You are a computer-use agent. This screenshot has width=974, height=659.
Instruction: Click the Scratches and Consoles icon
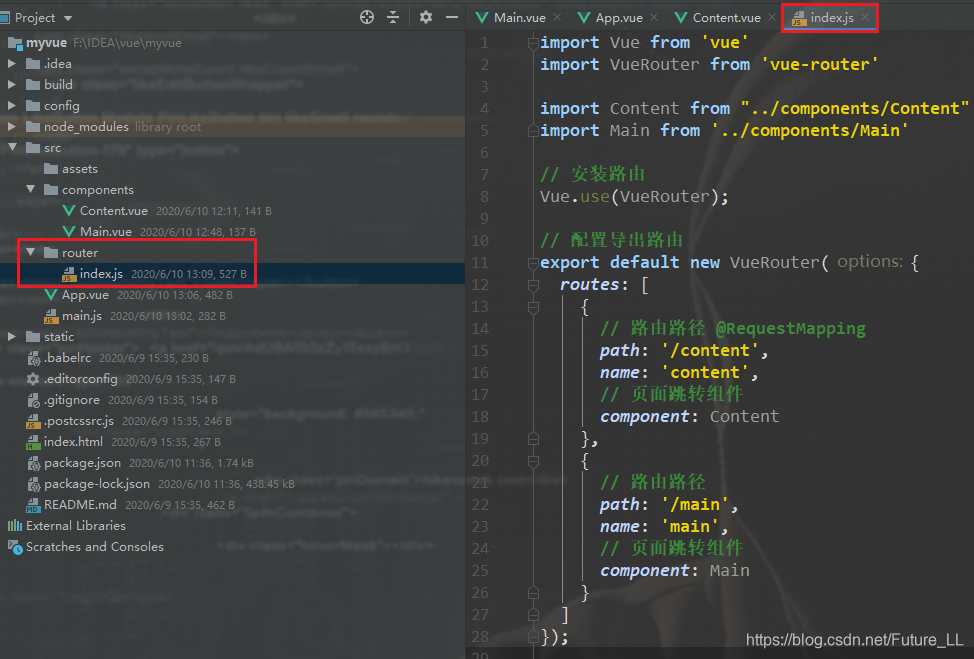click(14, 547)
